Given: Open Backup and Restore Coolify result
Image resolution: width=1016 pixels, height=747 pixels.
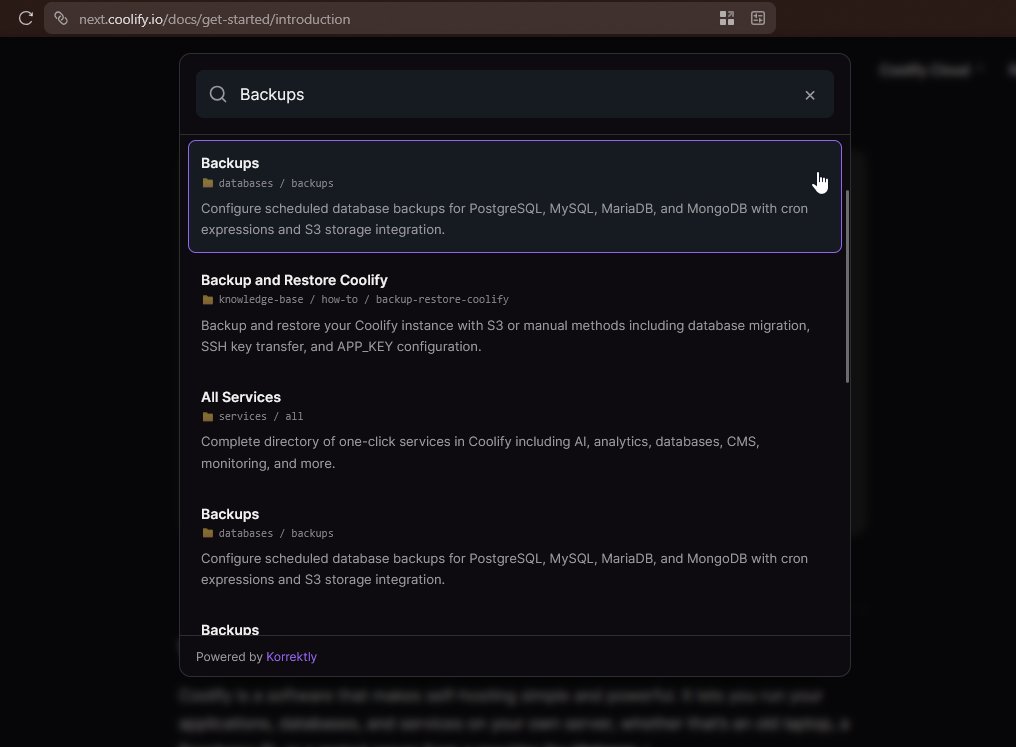Looking at the screenshot, I should point(514,313).
